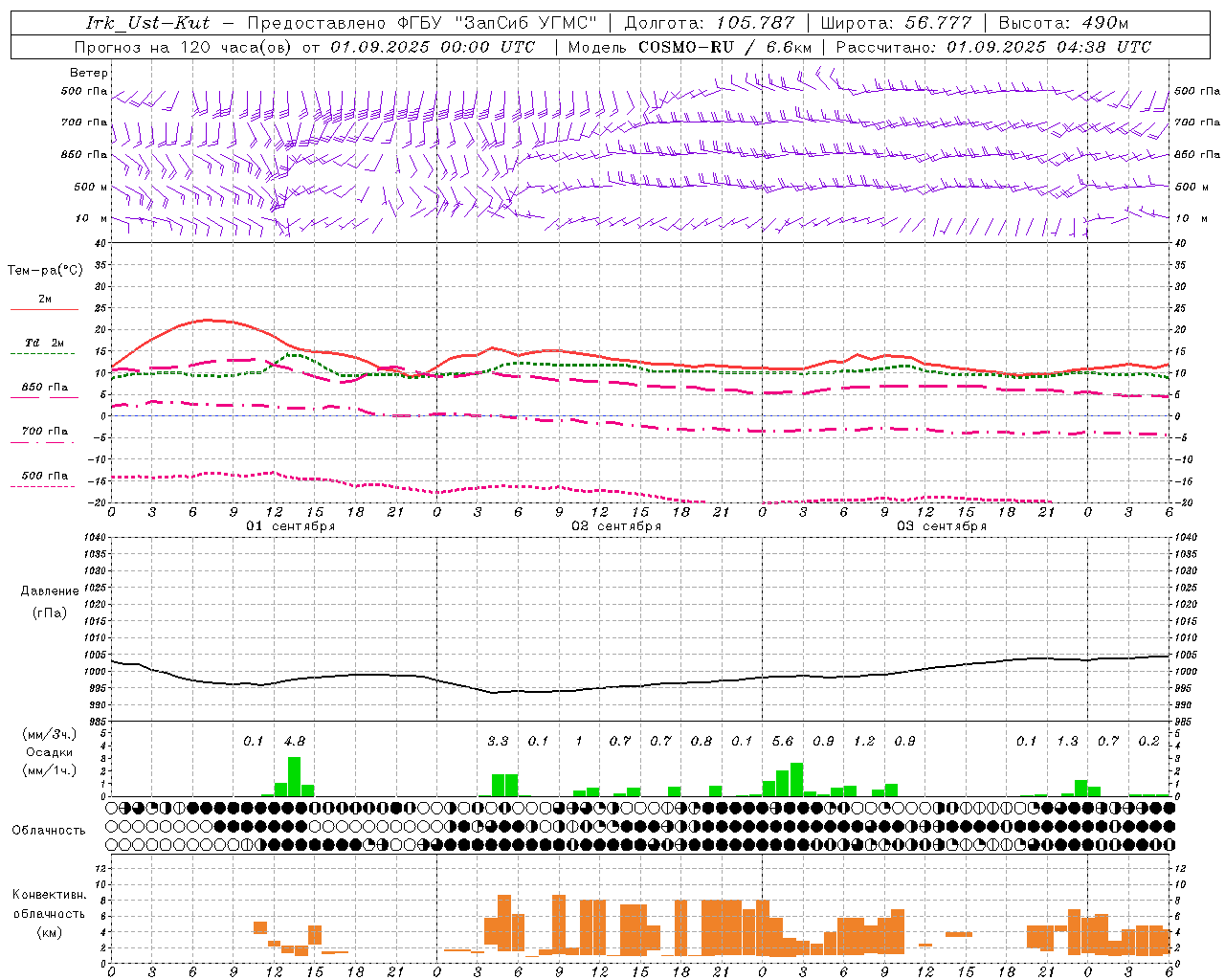Click the latitude value "Широта: 56.777"
The height and width of the screenshot is (980, 1225).
896,23
